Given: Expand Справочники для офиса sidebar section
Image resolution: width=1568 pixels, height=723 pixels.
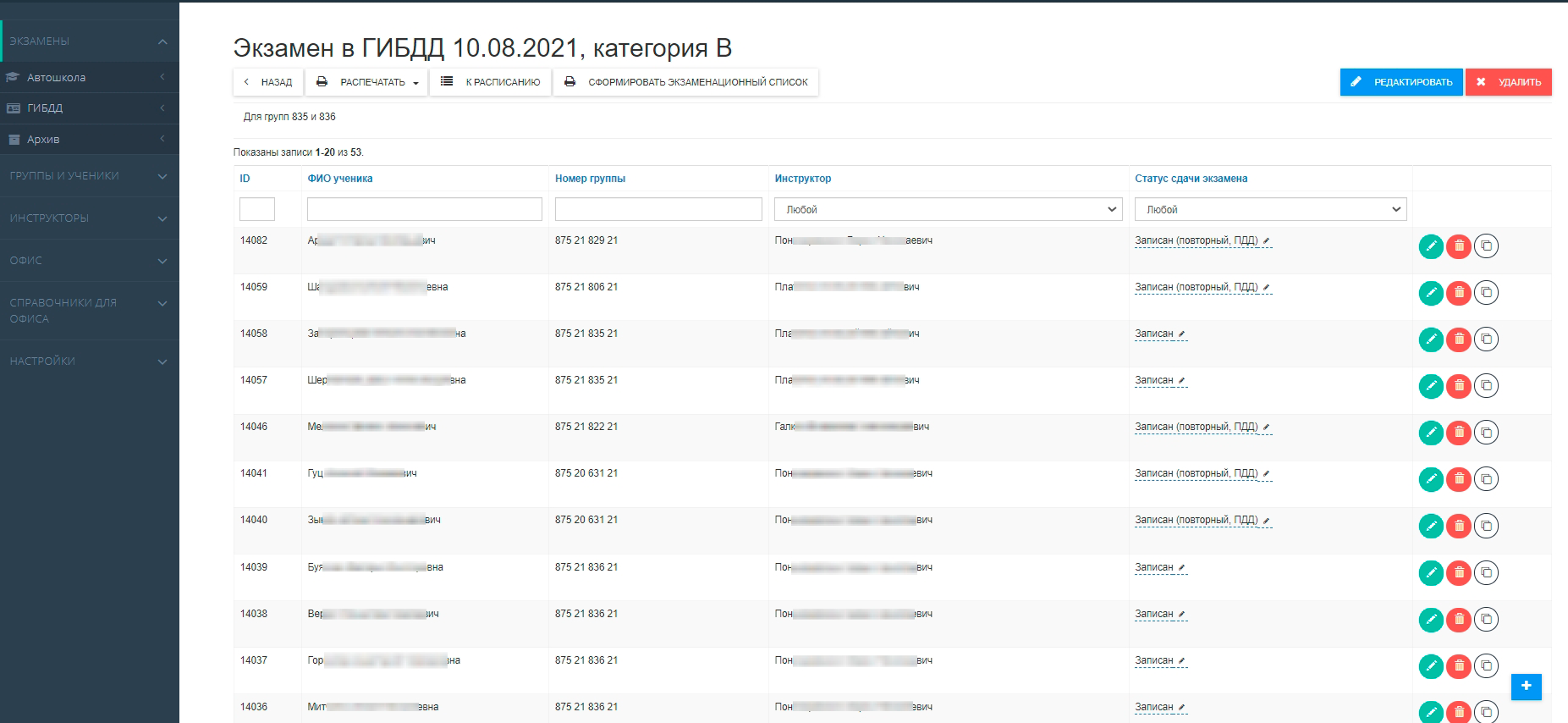Looking at the screenshot, I should [x=89, y=311].
